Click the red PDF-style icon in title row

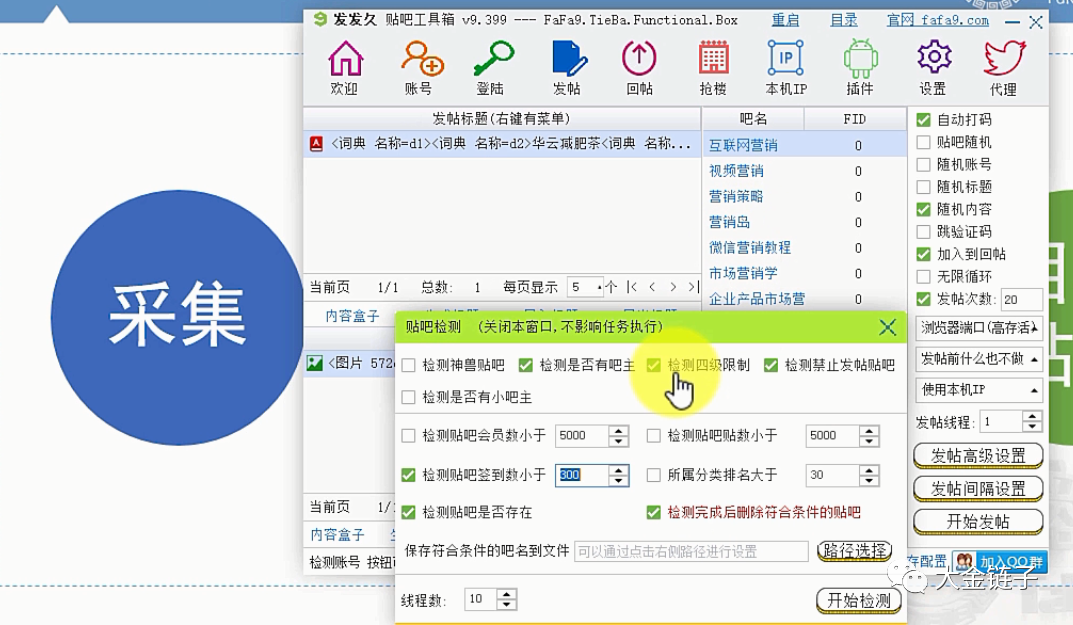click(x=316, y=144)
